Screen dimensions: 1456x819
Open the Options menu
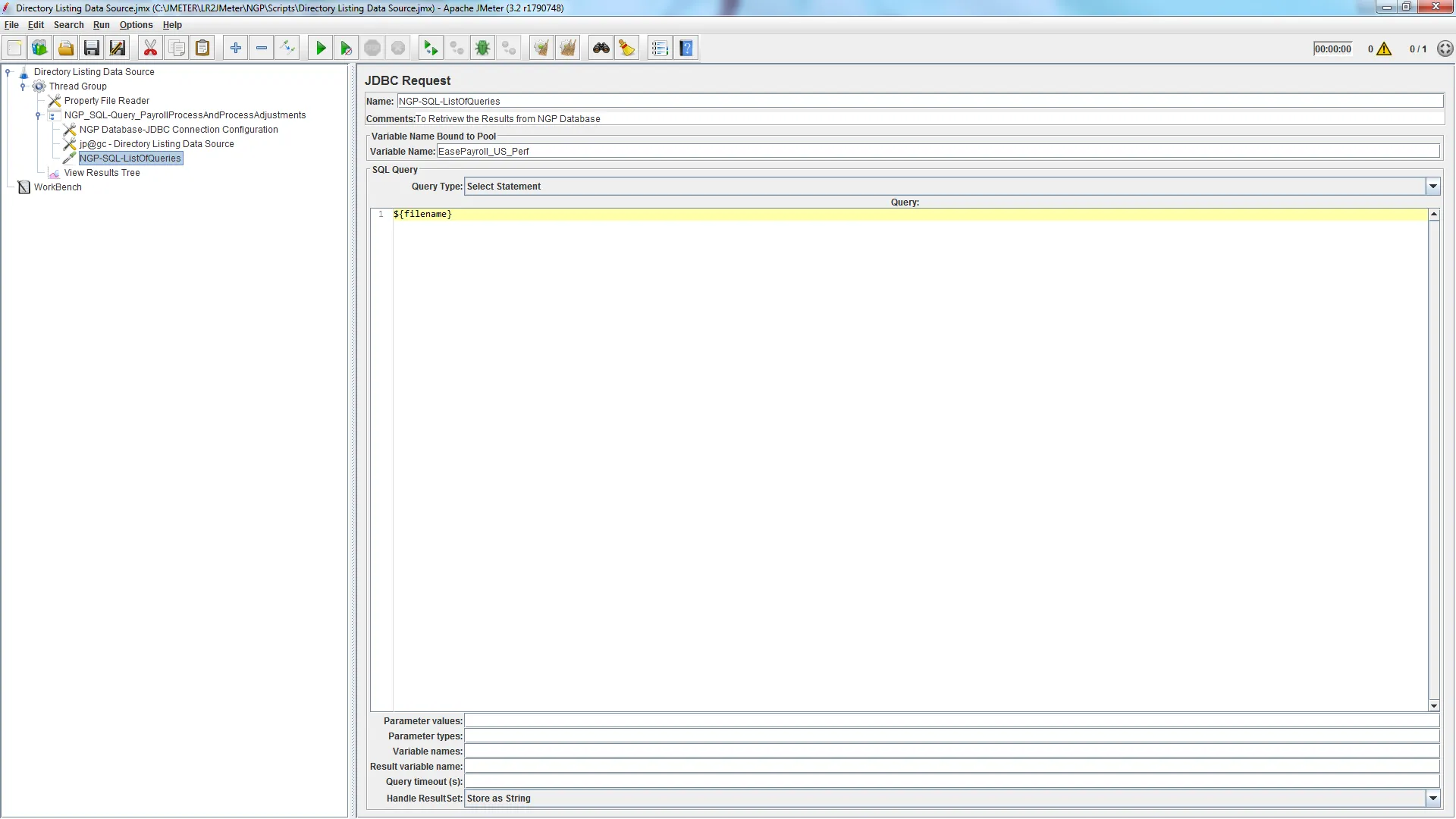136,25
